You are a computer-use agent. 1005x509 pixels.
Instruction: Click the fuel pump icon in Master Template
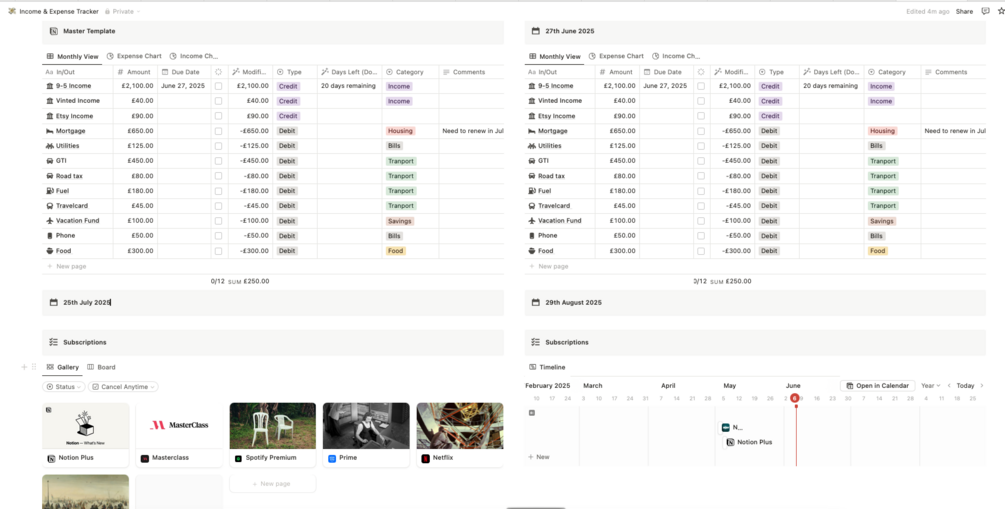click(x=50, y=190)
